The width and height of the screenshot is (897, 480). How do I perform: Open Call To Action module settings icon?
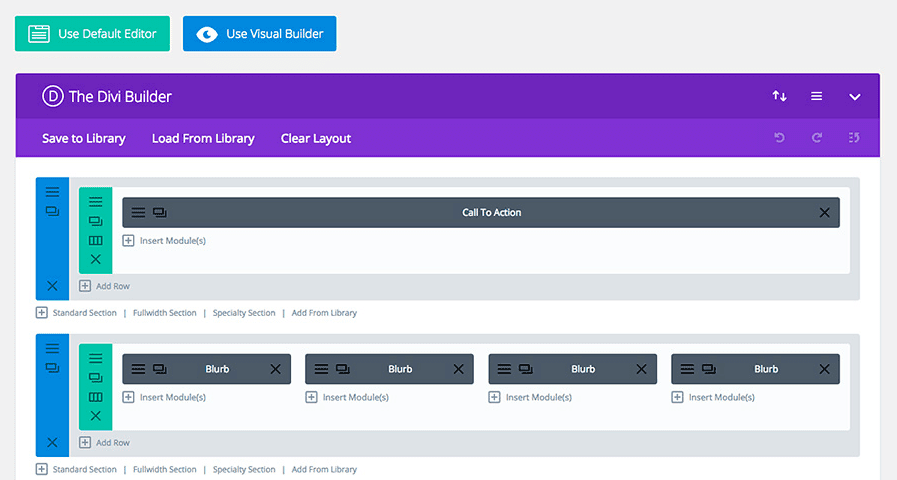coord(139,212)
